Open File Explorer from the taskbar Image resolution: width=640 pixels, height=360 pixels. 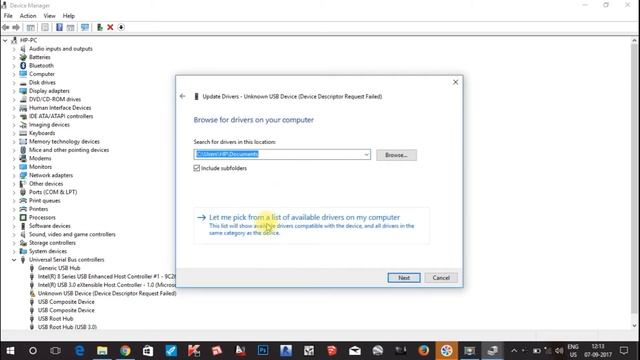pos(102,351)
